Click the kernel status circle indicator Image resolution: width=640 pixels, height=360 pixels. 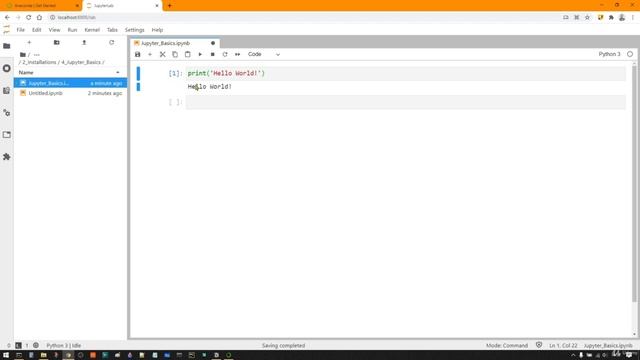click(x=630, y=54)
